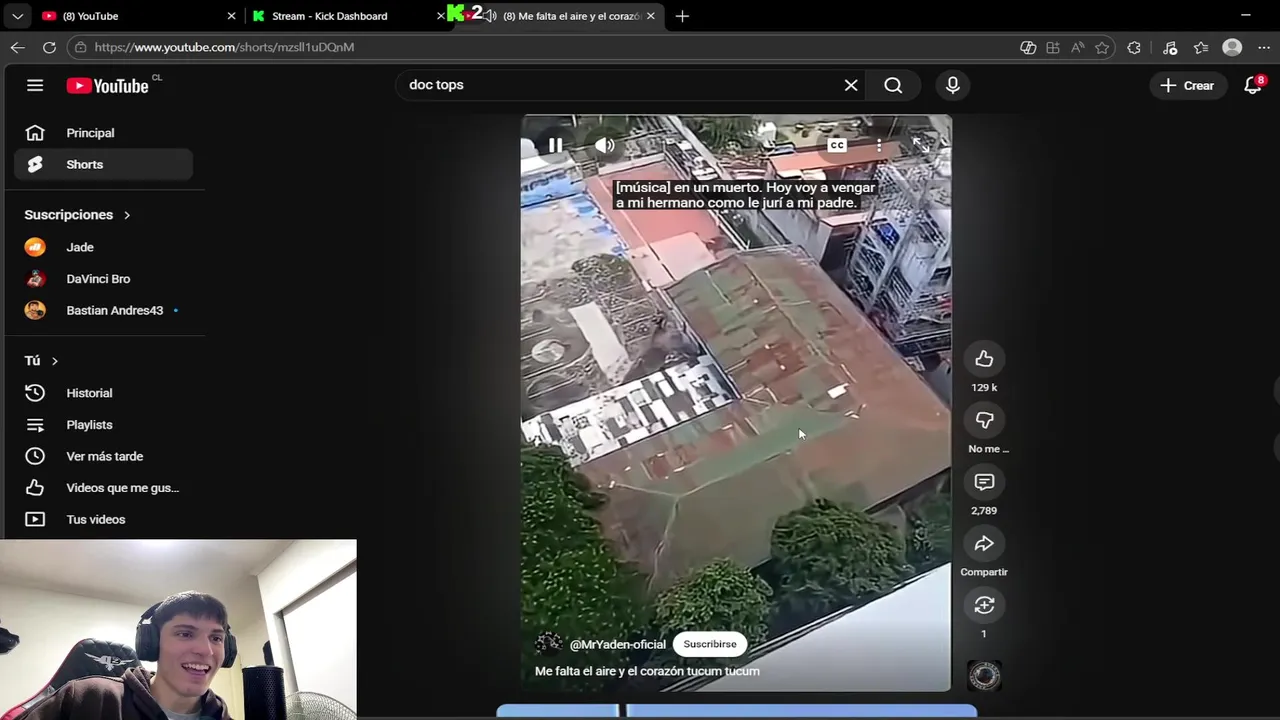Screen dimensions: 1280x720
Task: Open the browser profile avatar
Action: (1232, 47)
